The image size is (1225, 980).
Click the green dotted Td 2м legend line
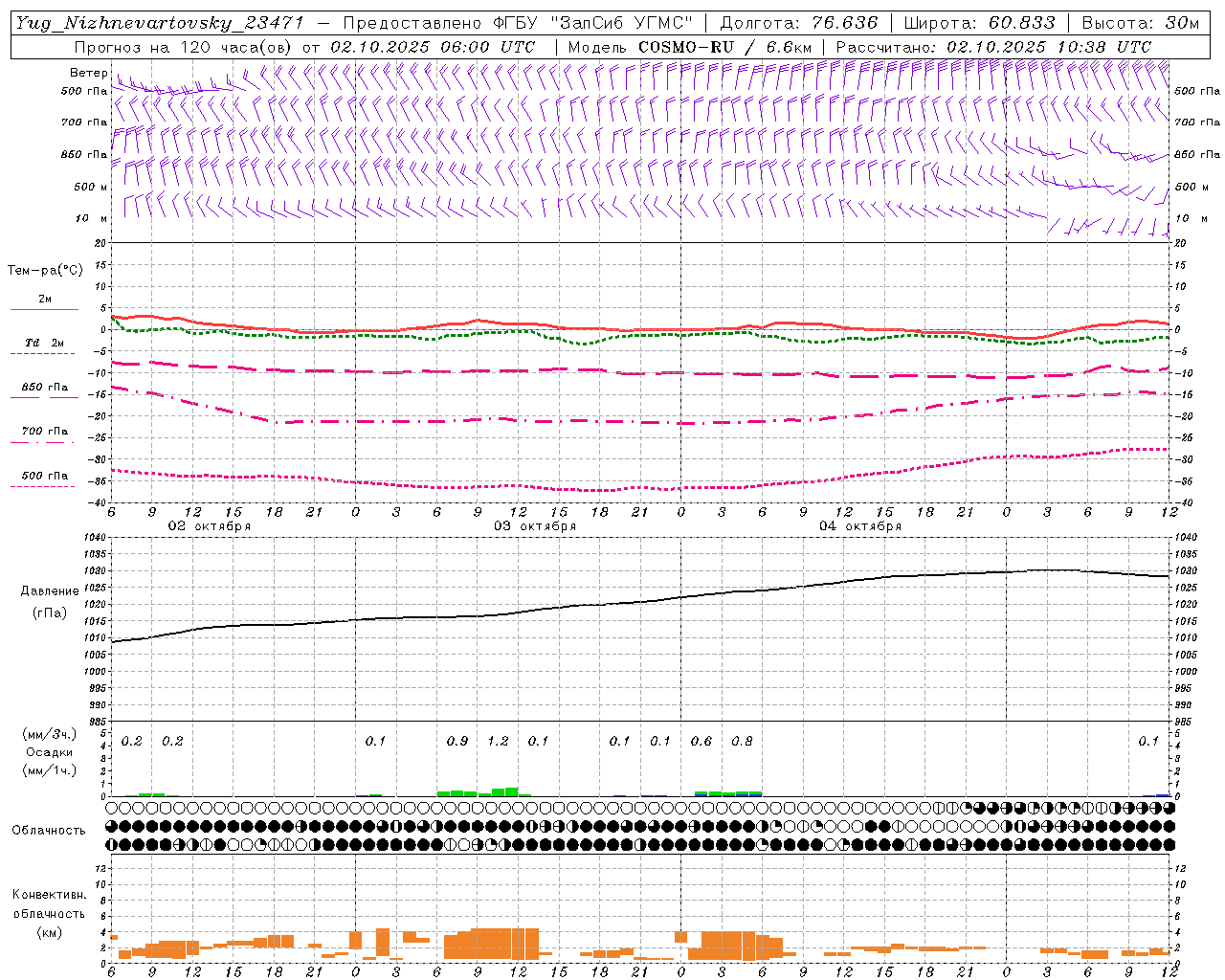(42, 353)
